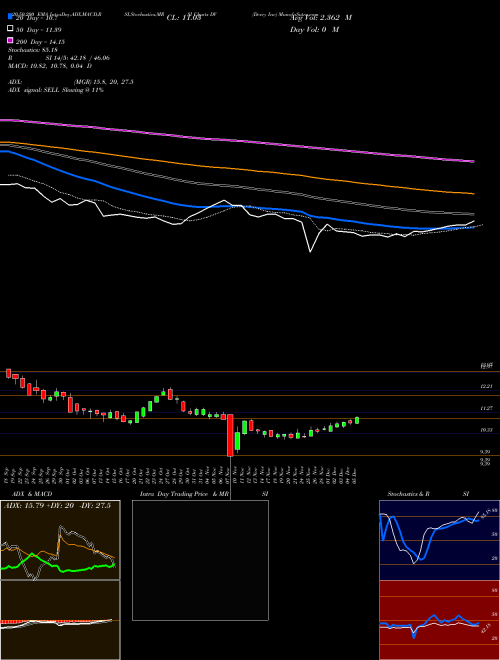Click the 10.33 price axis label
500x660 pixels.
point(486,430)
